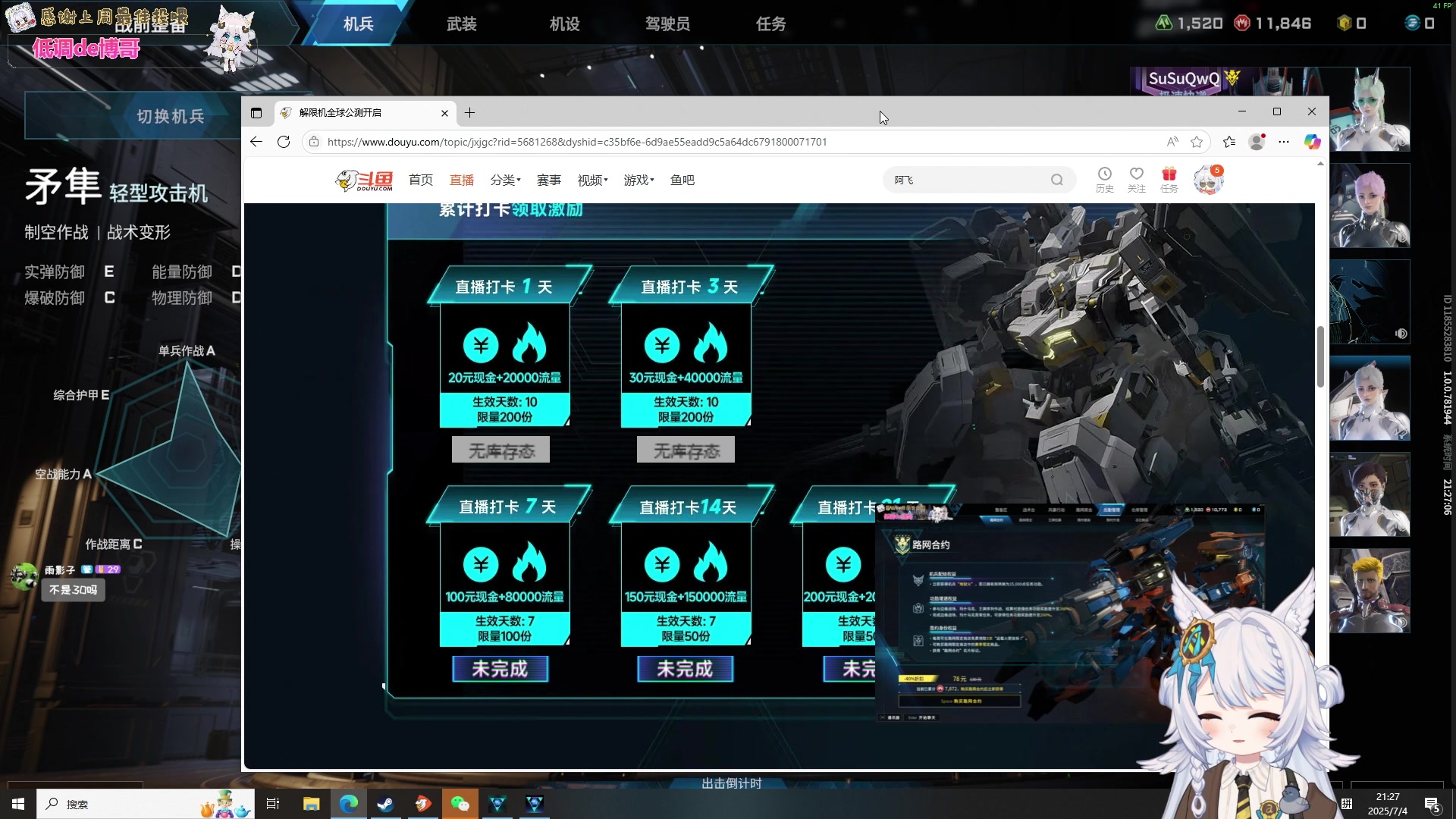The width and height of the screenshot is (1456, 819).
Task: Click the 直播打卡1天 reward card
Action: [x=505, y=347]
